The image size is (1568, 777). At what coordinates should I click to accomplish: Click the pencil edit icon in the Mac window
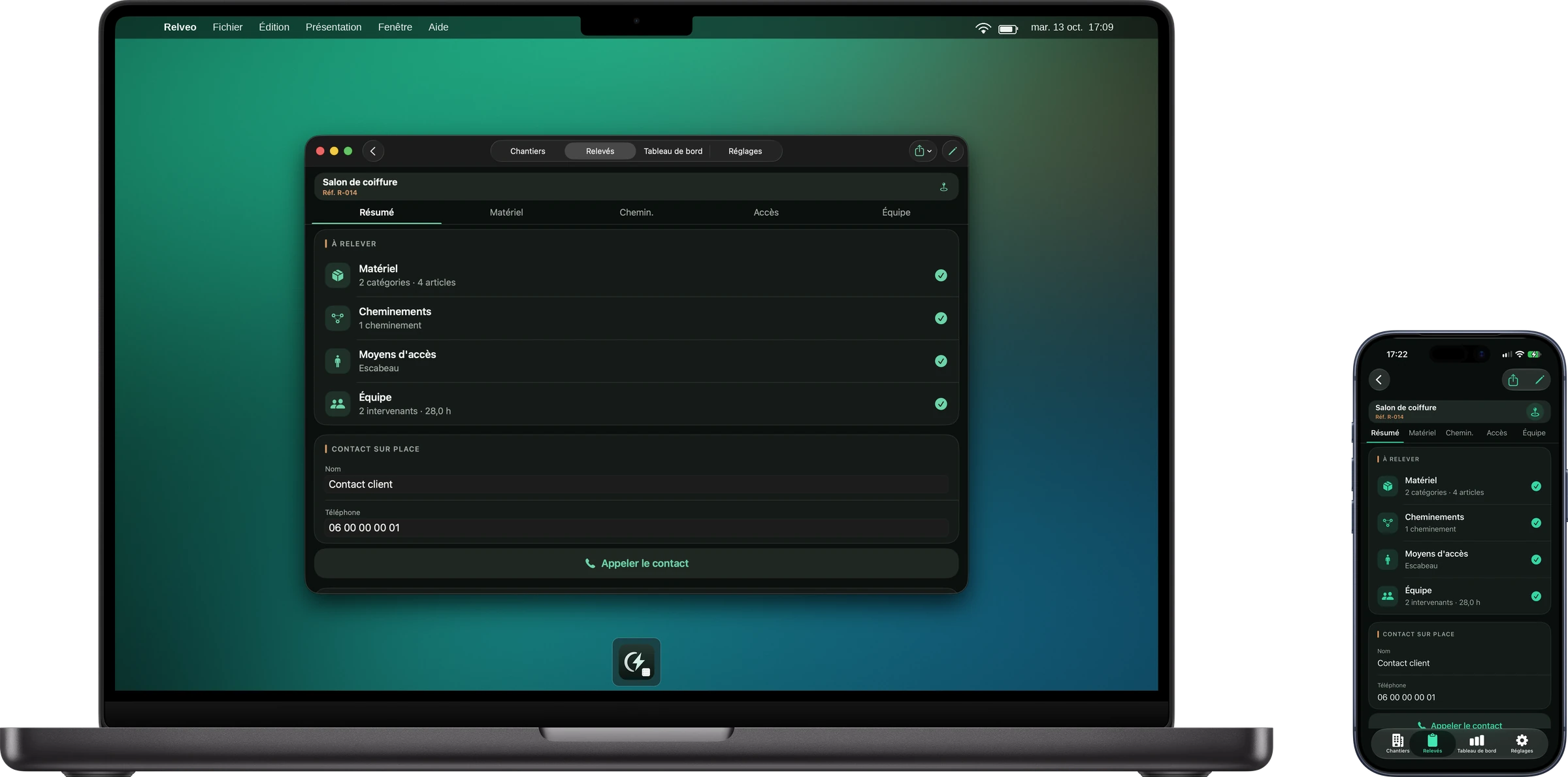pyautogui.click(x=953, y=151)
